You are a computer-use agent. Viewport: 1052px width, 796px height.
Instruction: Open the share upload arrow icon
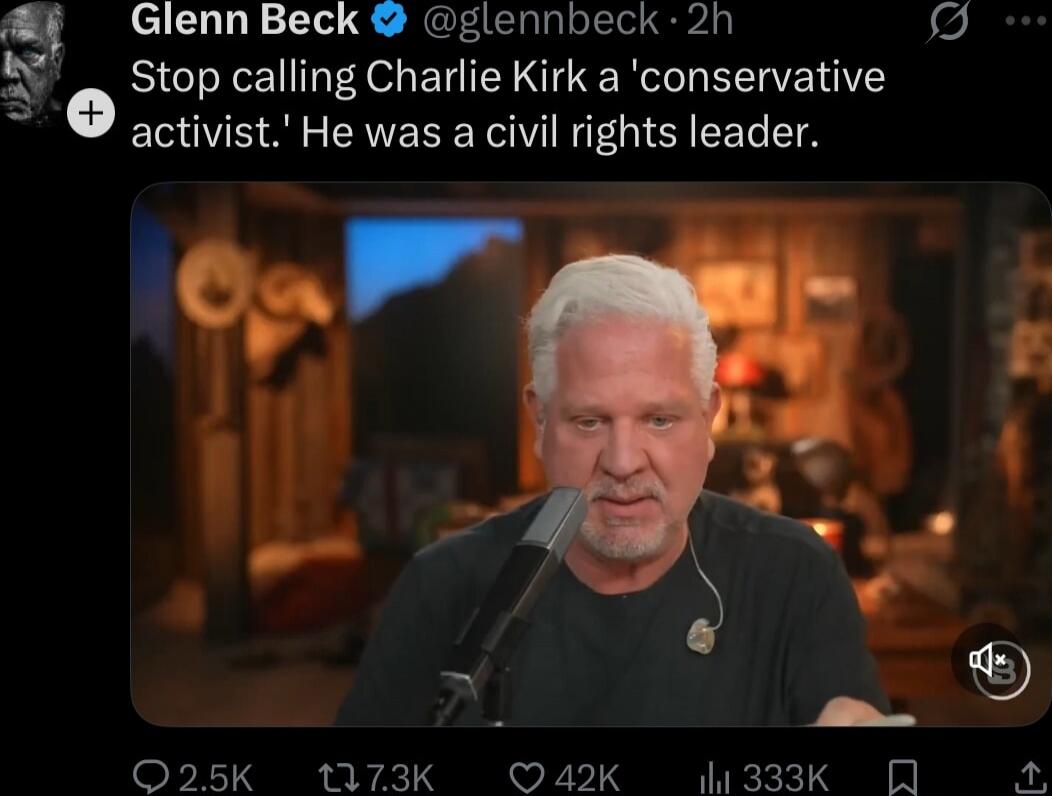pyautogui.click(x=1029, y=777)
